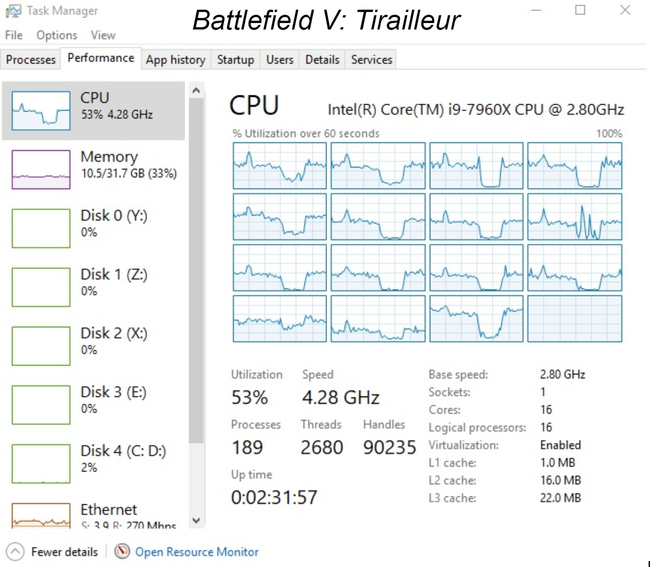Click the first logical processor graph
650x567 pixels.
[280, 166]
